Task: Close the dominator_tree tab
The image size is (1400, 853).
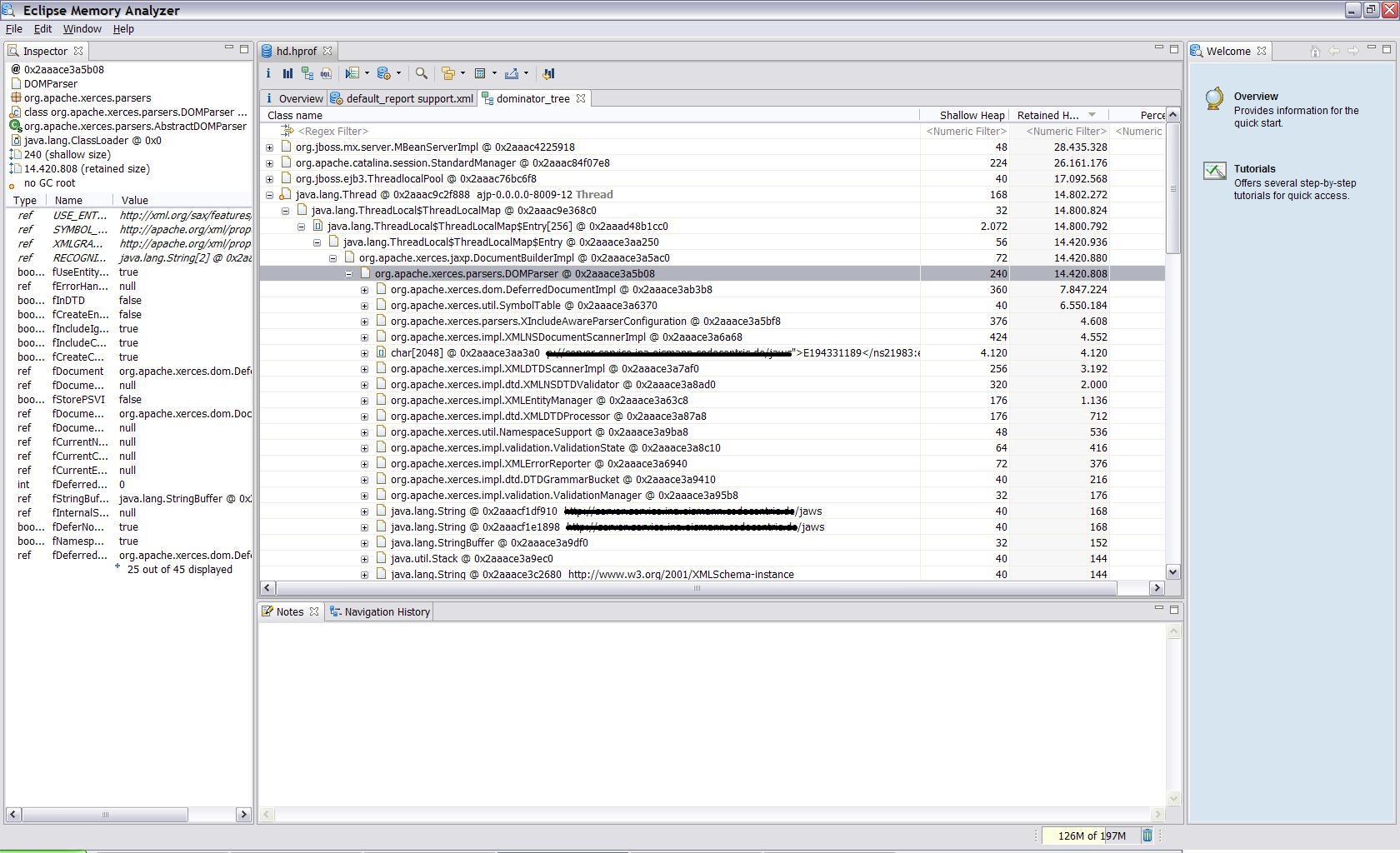Action: pos(581,98)
